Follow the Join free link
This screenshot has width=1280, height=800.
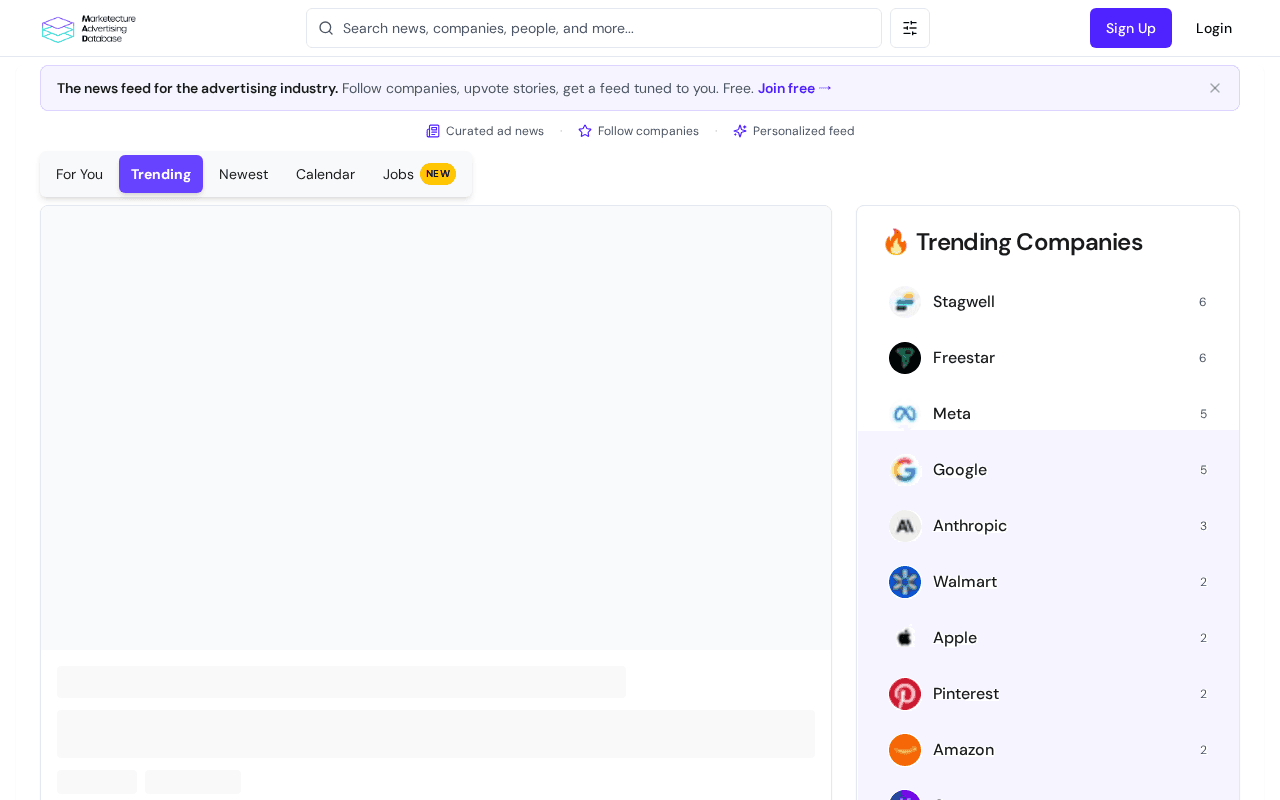(795, 88)
